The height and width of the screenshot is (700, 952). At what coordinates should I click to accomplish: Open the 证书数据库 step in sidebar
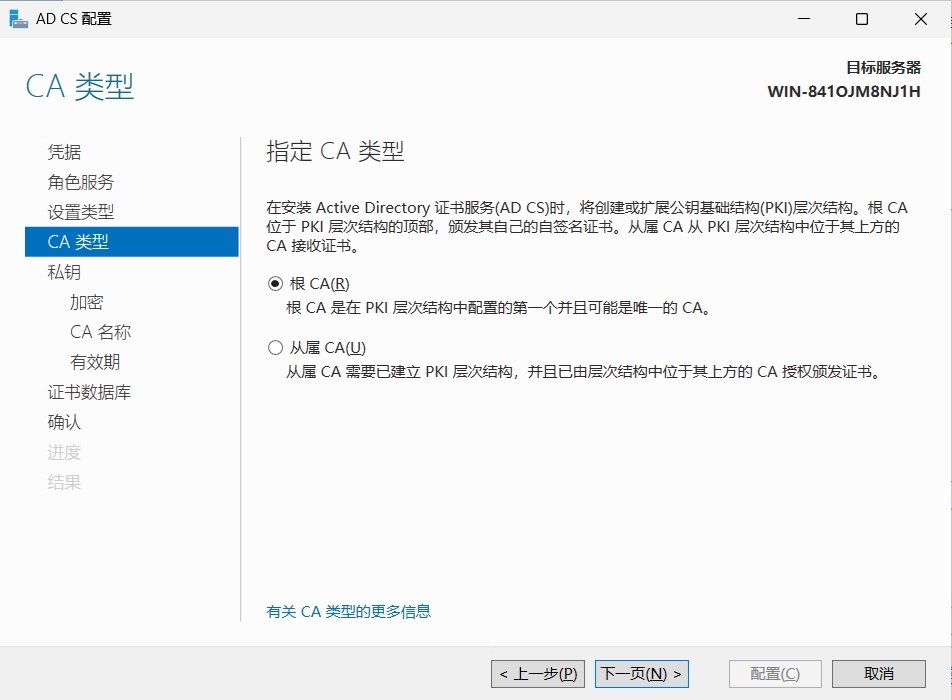coord(89,392)
